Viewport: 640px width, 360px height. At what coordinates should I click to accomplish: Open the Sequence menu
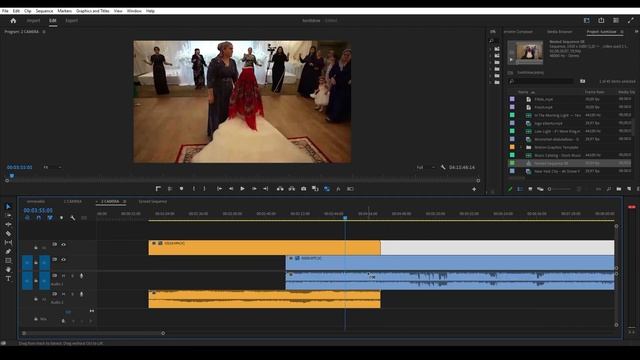tap(44, 11)
